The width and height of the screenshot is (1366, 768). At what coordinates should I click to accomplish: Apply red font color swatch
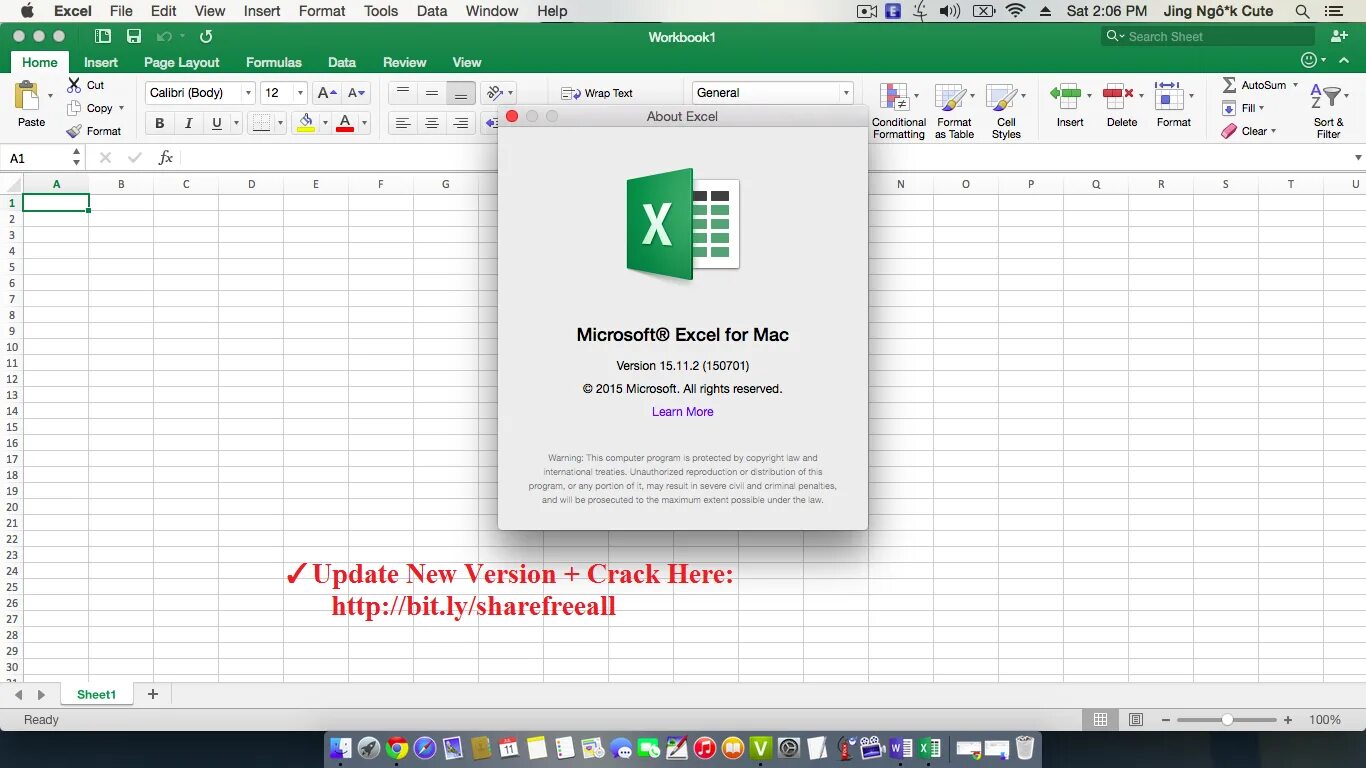[x=345, y=123]
